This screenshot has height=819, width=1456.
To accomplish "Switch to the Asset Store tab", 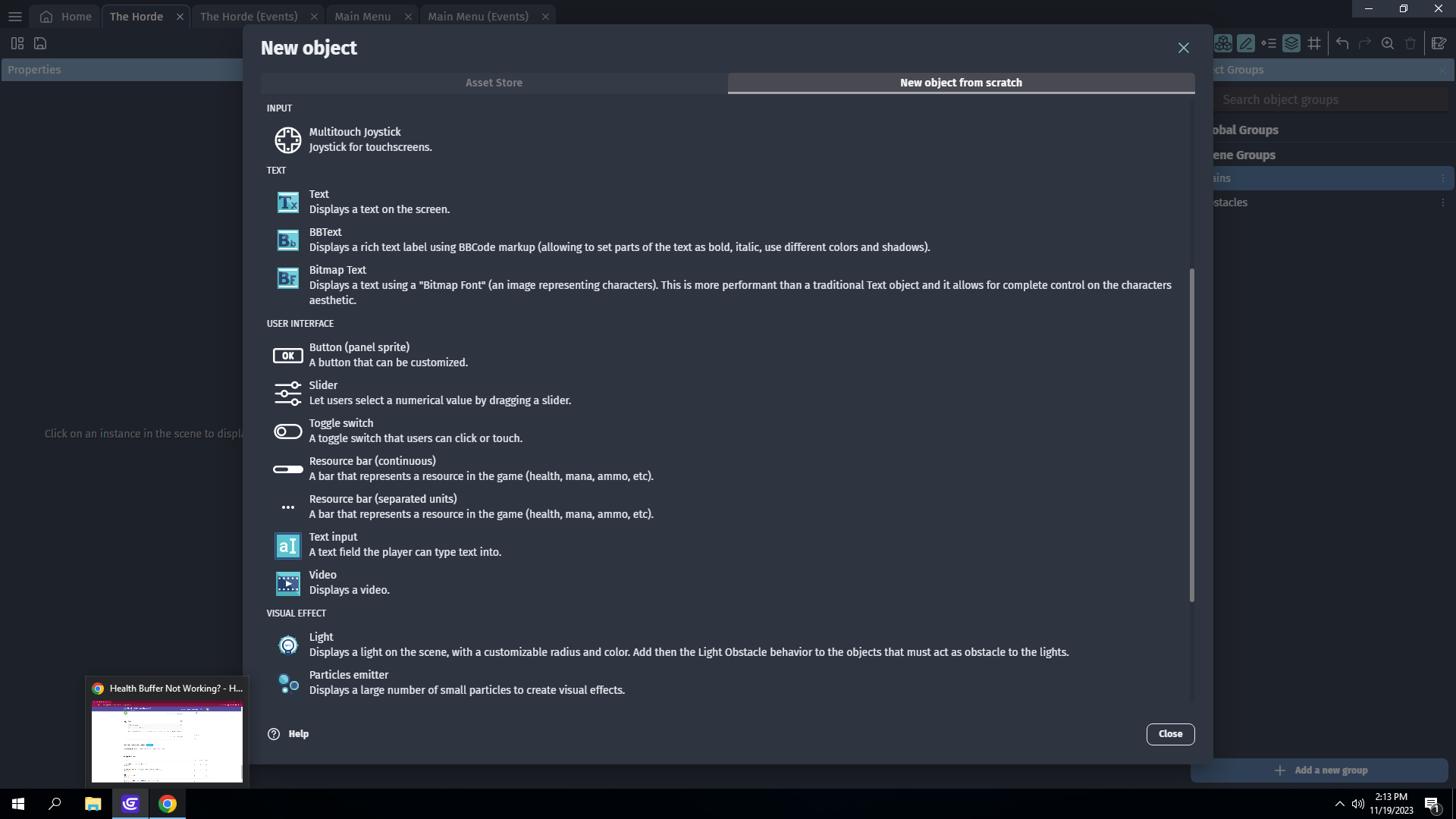I will 494,83.
